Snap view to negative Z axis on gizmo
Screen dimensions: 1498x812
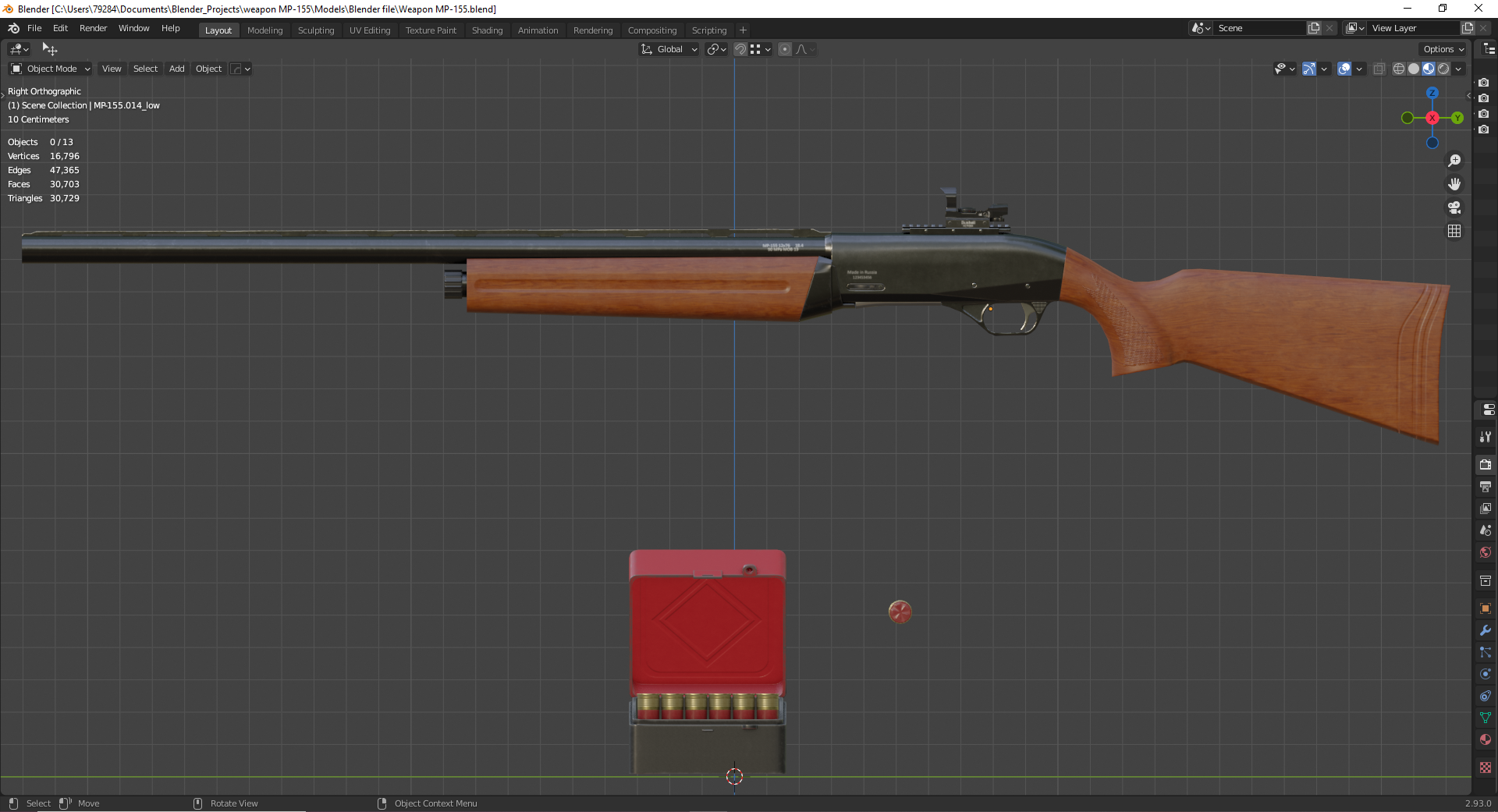[x=1432, y=143]
